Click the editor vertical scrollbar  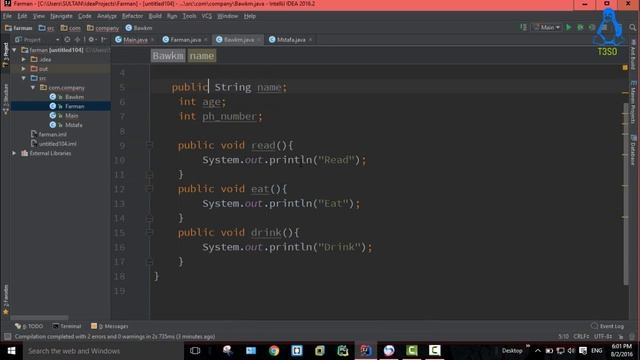(626, 194)
